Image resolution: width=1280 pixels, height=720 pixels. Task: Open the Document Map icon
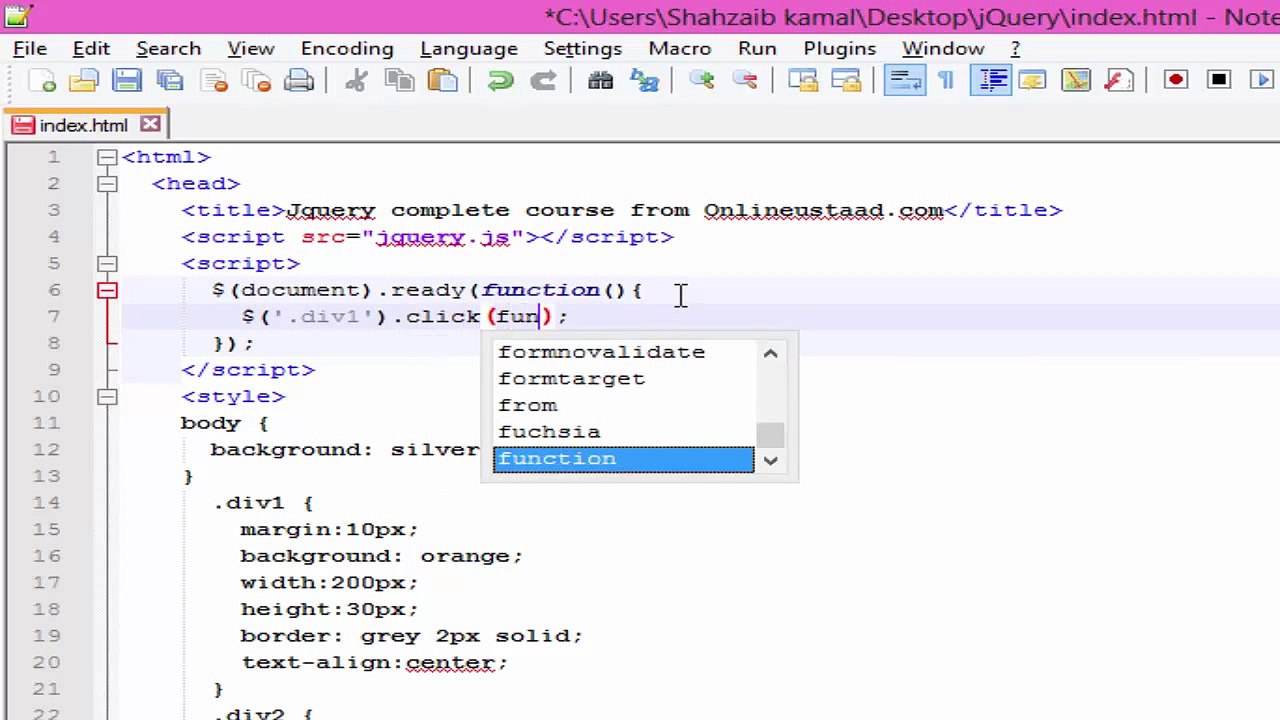coord(1075,81)
